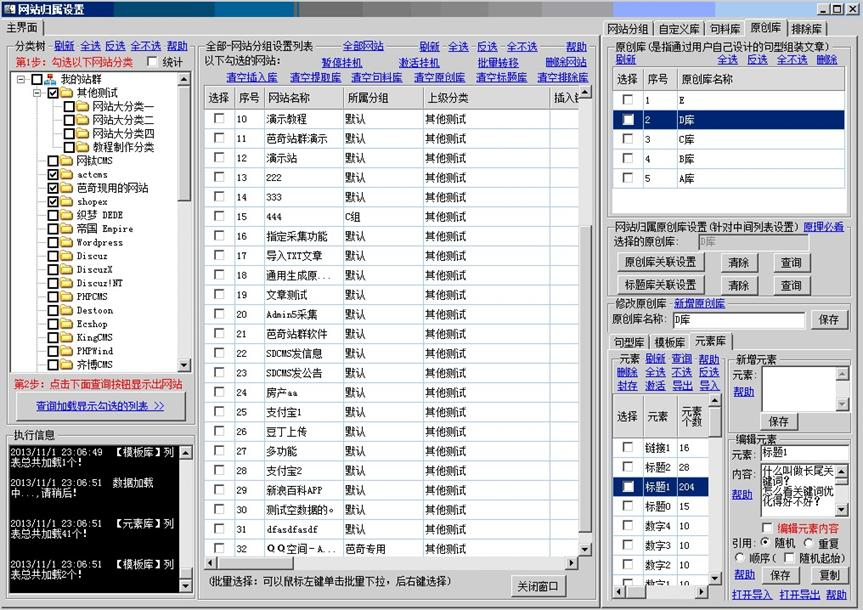Check the selection box for D库 row

[627, 120]
